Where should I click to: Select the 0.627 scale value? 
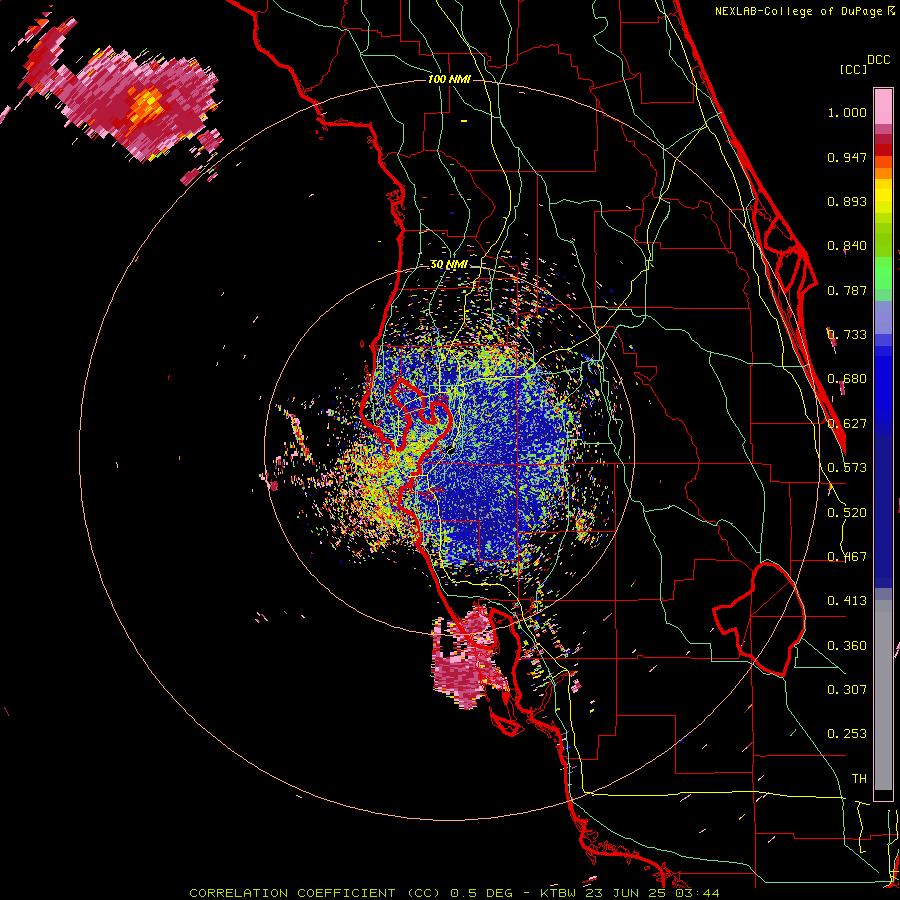(847, 424)
